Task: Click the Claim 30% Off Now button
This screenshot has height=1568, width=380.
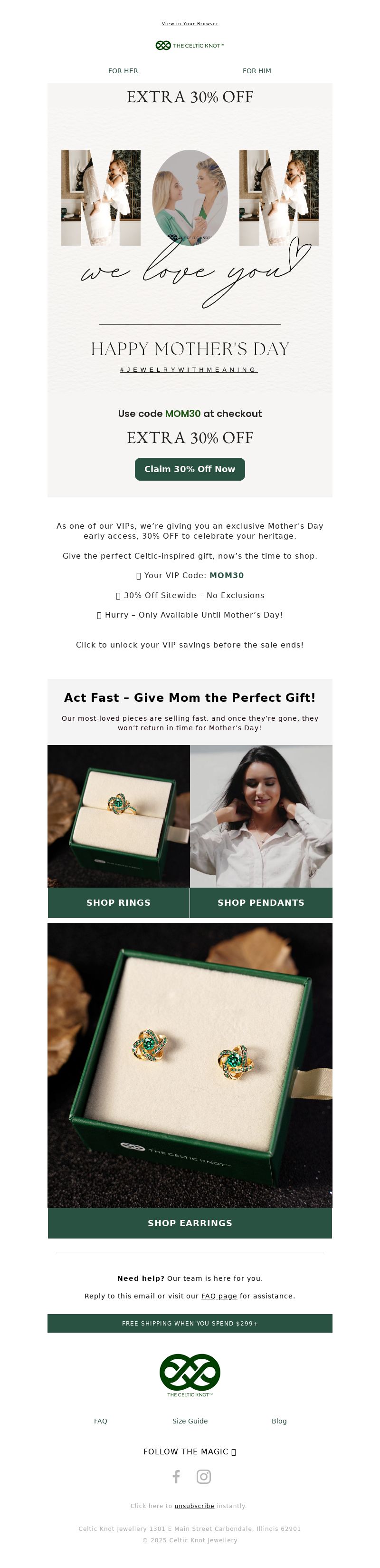Action: coord(190,469)
